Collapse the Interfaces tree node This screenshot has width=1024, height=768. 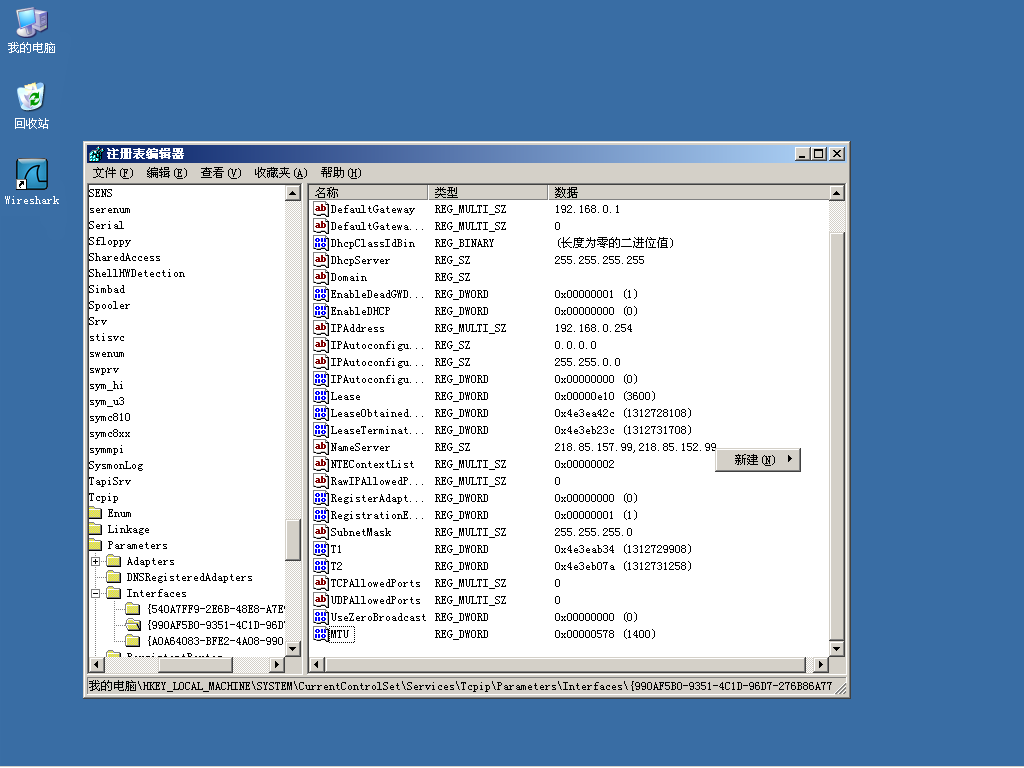(96, 593)
